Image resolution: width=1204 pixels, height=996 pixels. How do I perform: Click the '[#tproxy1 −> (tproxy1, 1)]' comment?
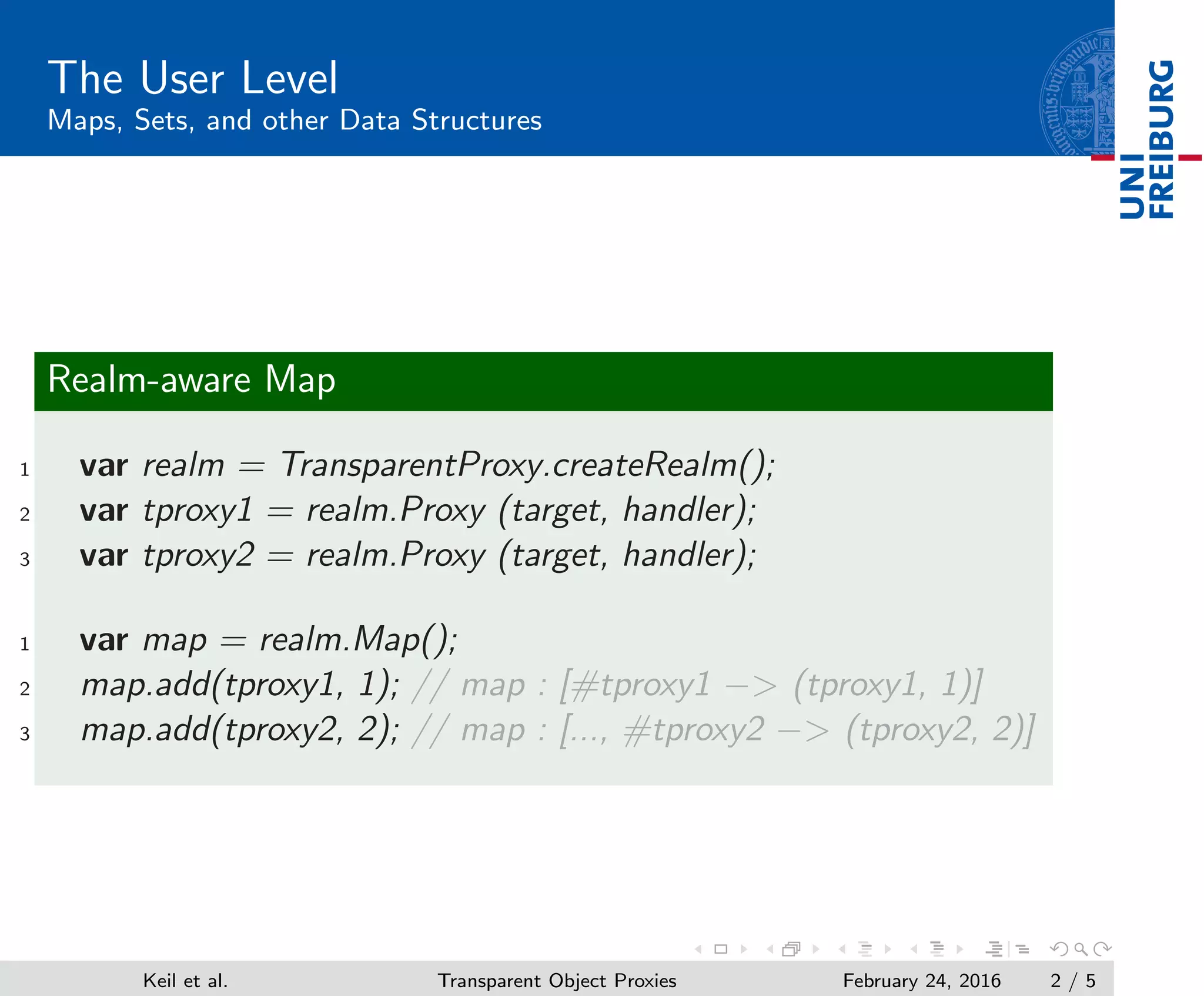tap(771, 685)
